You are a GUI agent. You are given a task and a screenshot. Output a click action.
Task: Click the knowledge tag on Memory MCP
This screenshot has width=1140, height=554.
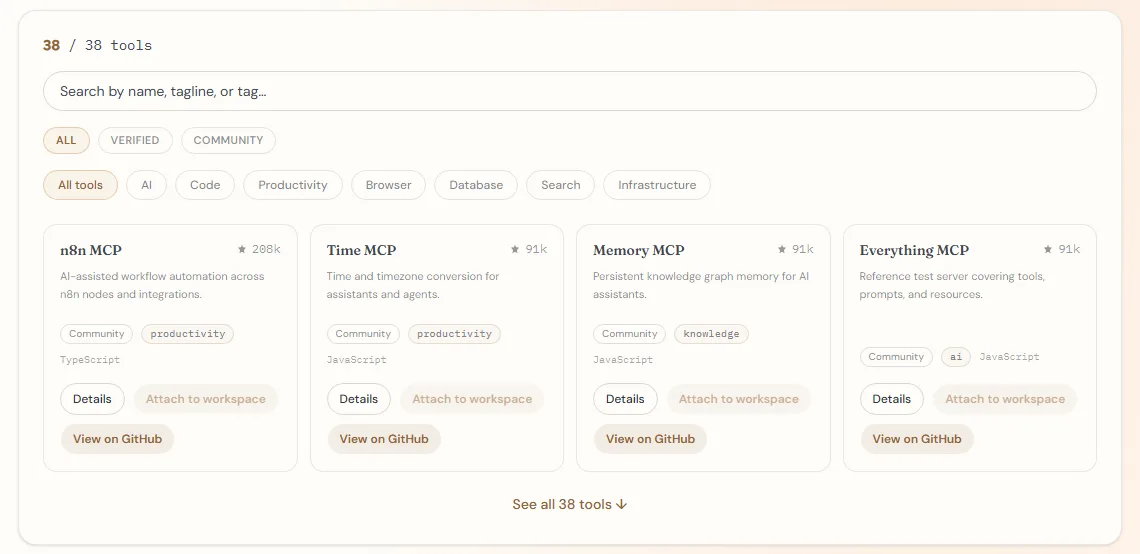point(711,334)
